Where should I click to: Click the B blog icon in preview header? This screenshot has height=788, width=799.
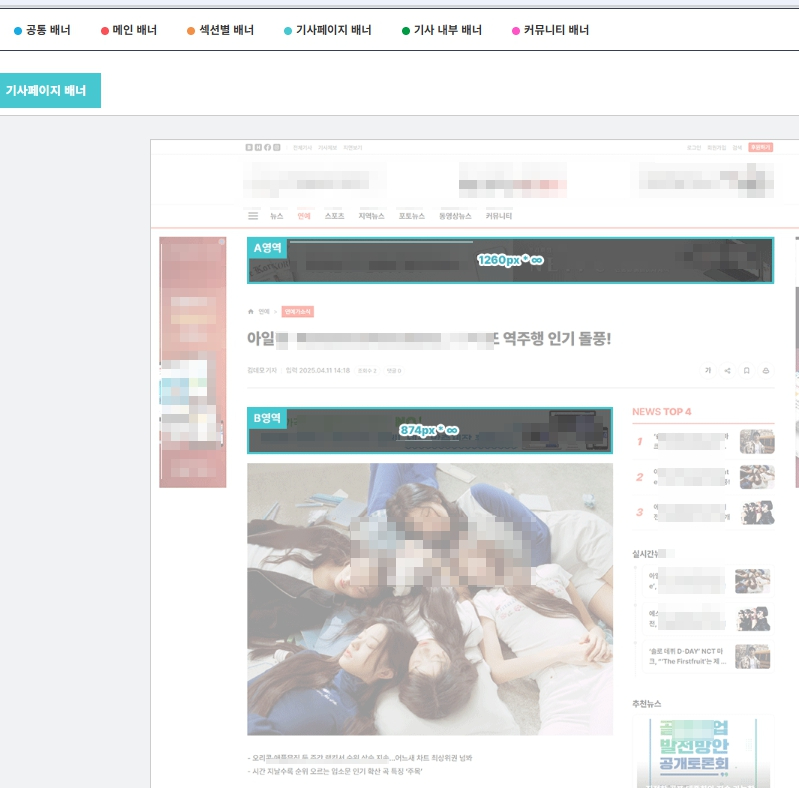[249, 147]
